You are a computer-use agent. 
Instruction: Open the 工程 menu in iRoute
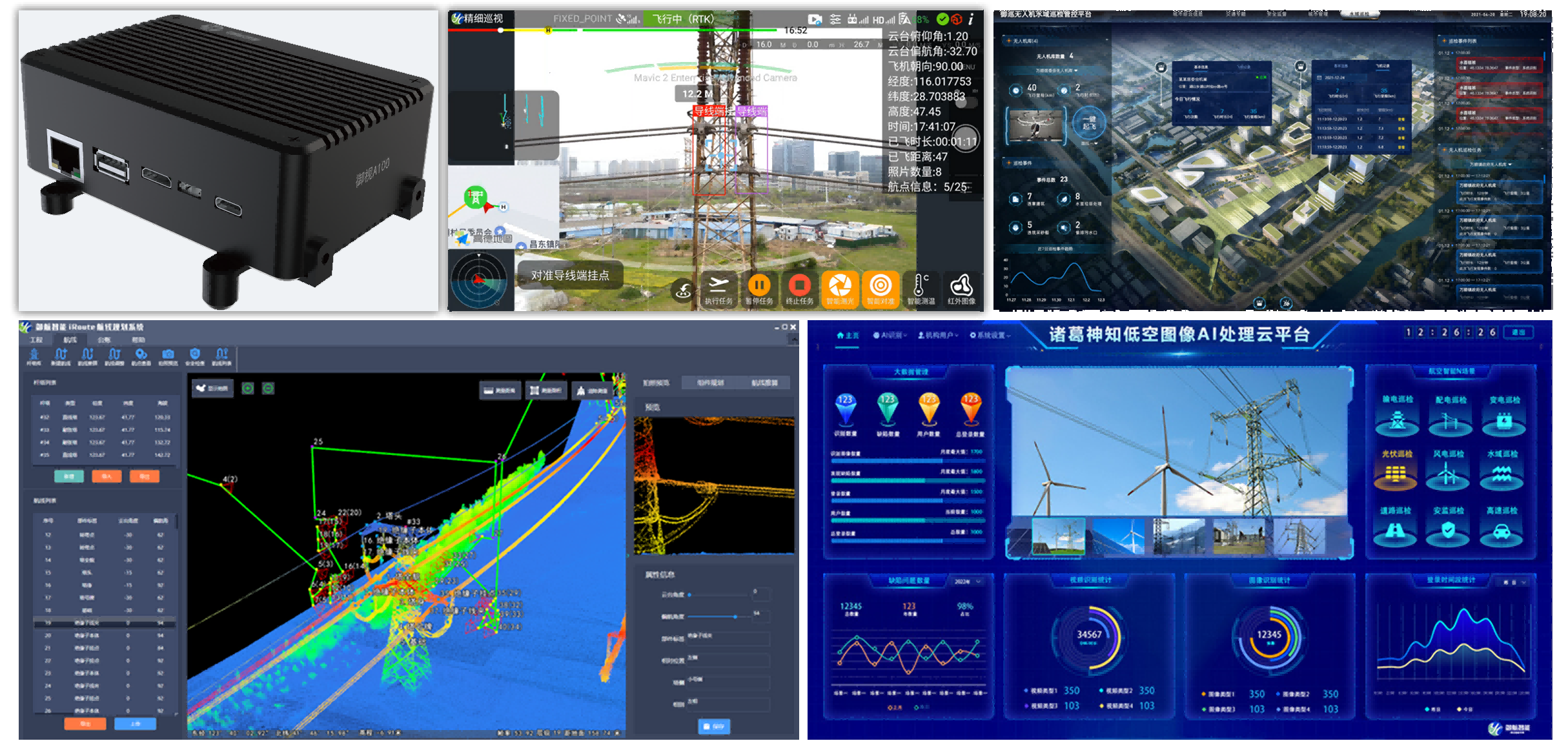point(37,340)
